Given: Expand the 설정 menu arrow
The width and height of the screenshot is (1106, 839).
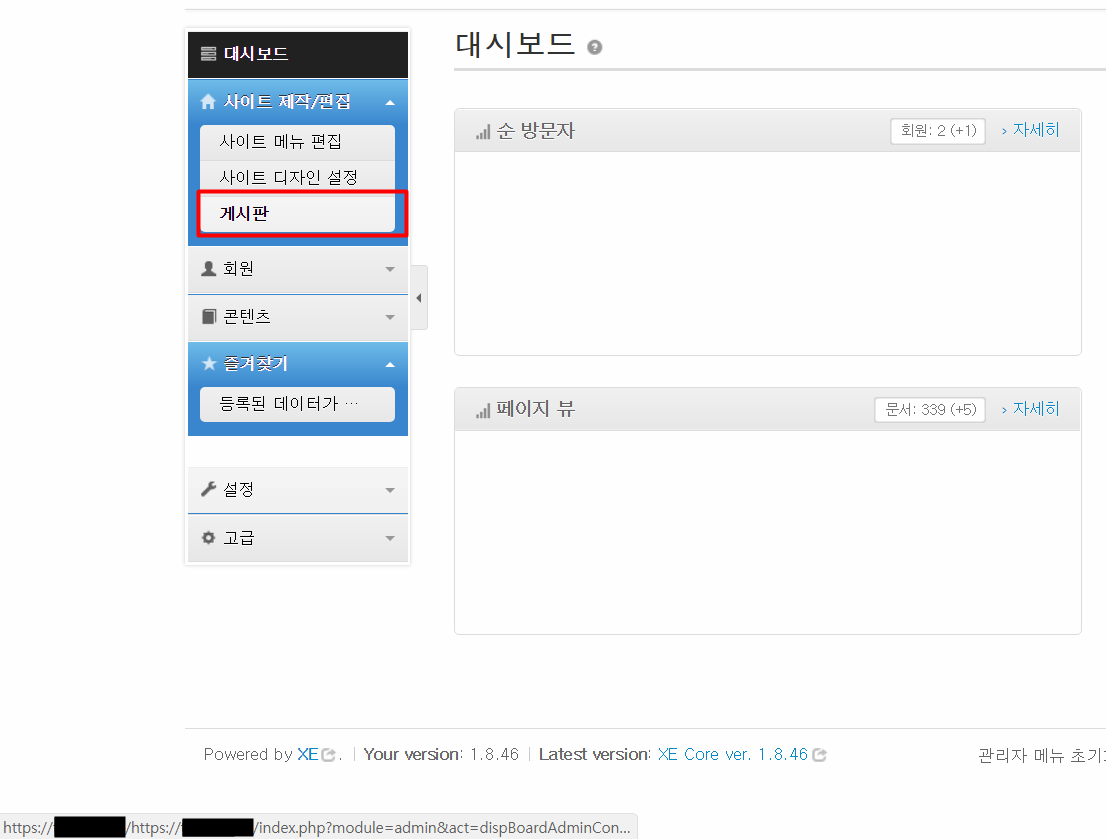Looking at the screenshot, I should [390, 490].
